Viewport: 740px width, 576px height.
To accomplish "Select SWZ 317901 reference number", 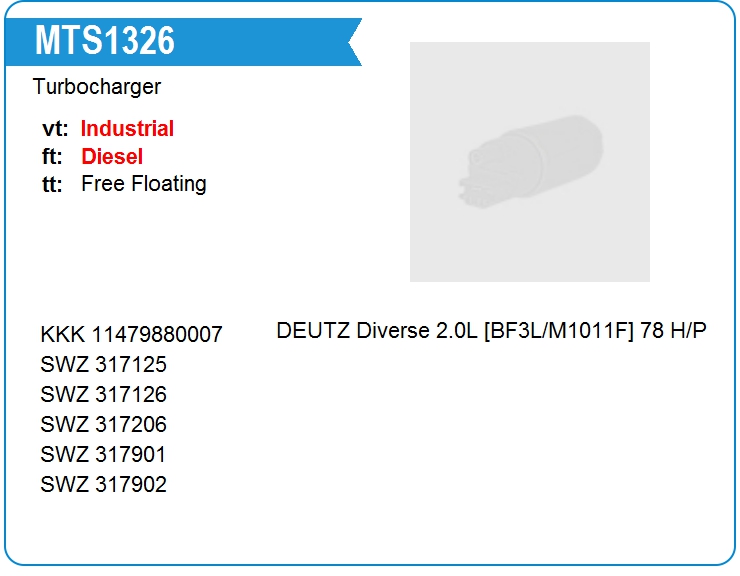I will pos(103,455).
